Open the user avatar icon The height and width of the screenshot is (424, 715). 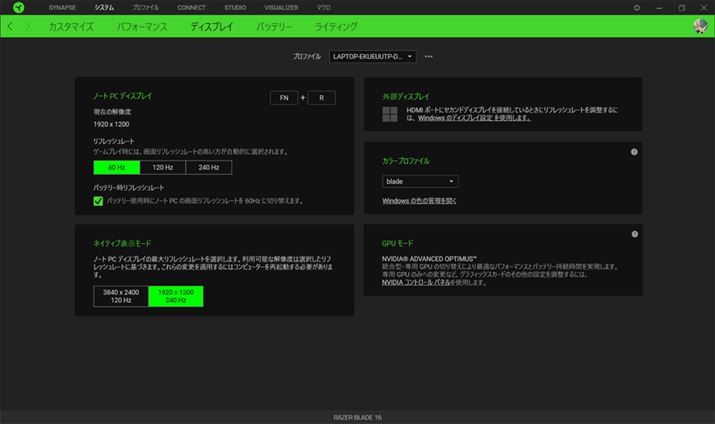pyautogui.click(x=700, y=26)
